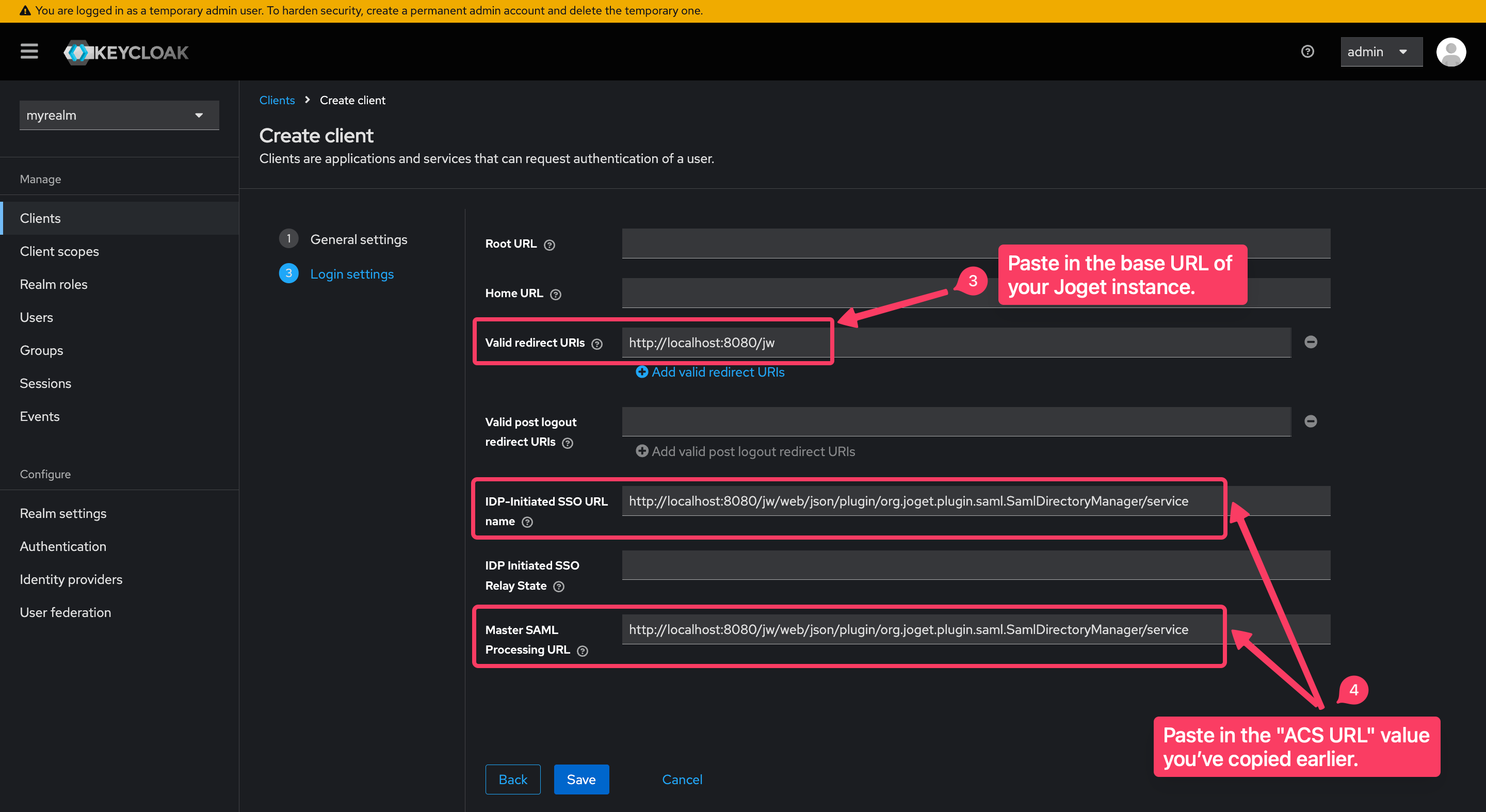1486x812 pixels.
Task: Show help for Master SAML Processing URL
Action: (x=583, y=651)
